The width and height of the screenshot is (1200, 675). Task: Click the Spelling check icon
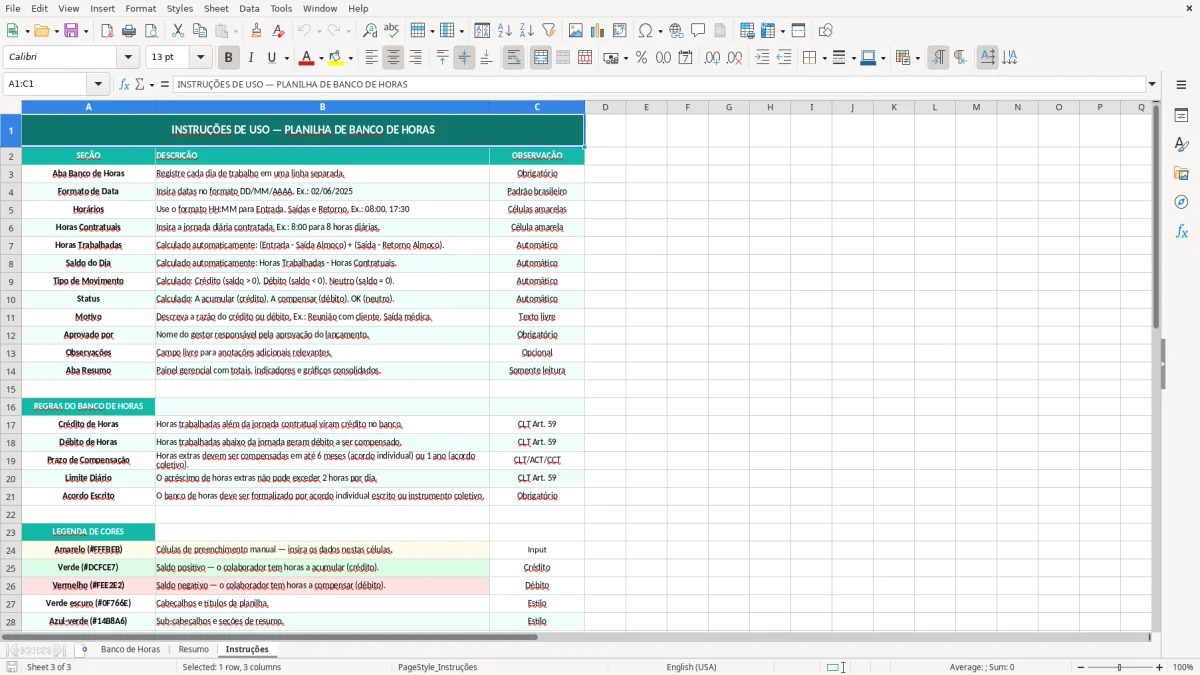(392, 31)
